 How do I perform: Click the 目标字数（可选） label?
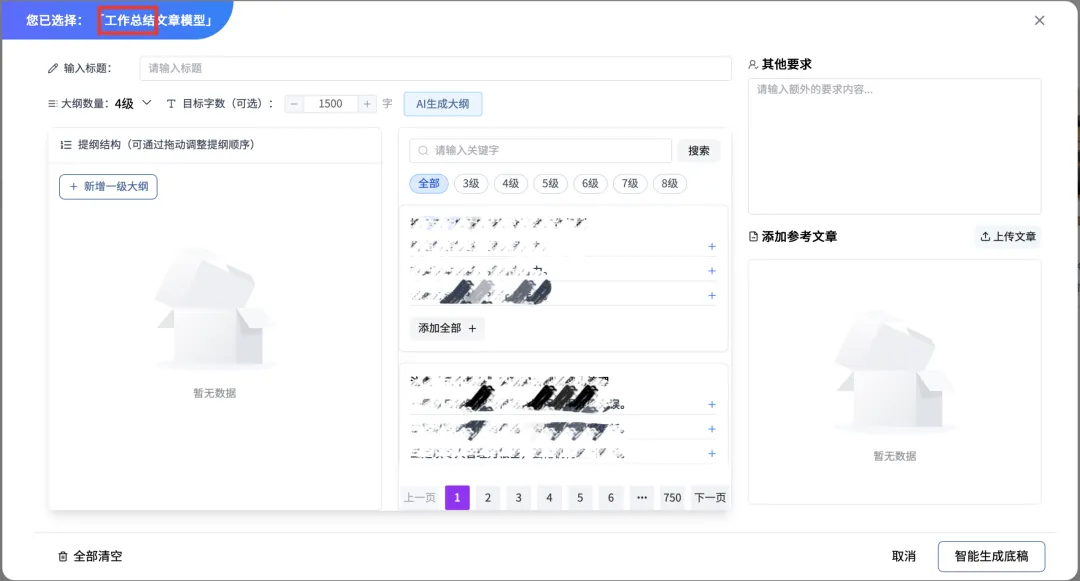coord(228,104)
